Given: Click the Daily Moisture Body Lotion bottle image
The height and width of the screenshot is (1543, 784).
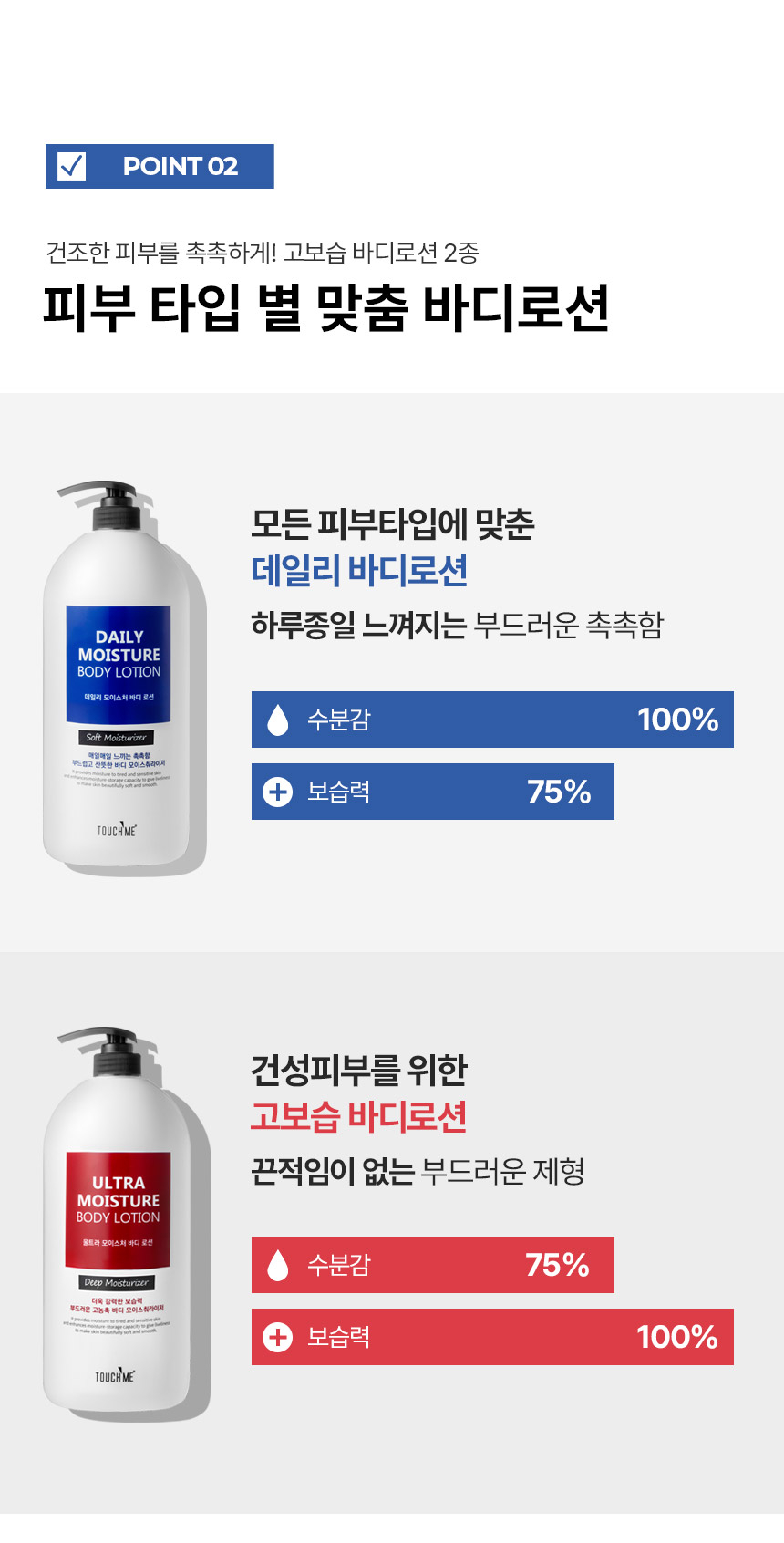Looking at the screenshot, I should pyautogui.click(x=124, y=677).
